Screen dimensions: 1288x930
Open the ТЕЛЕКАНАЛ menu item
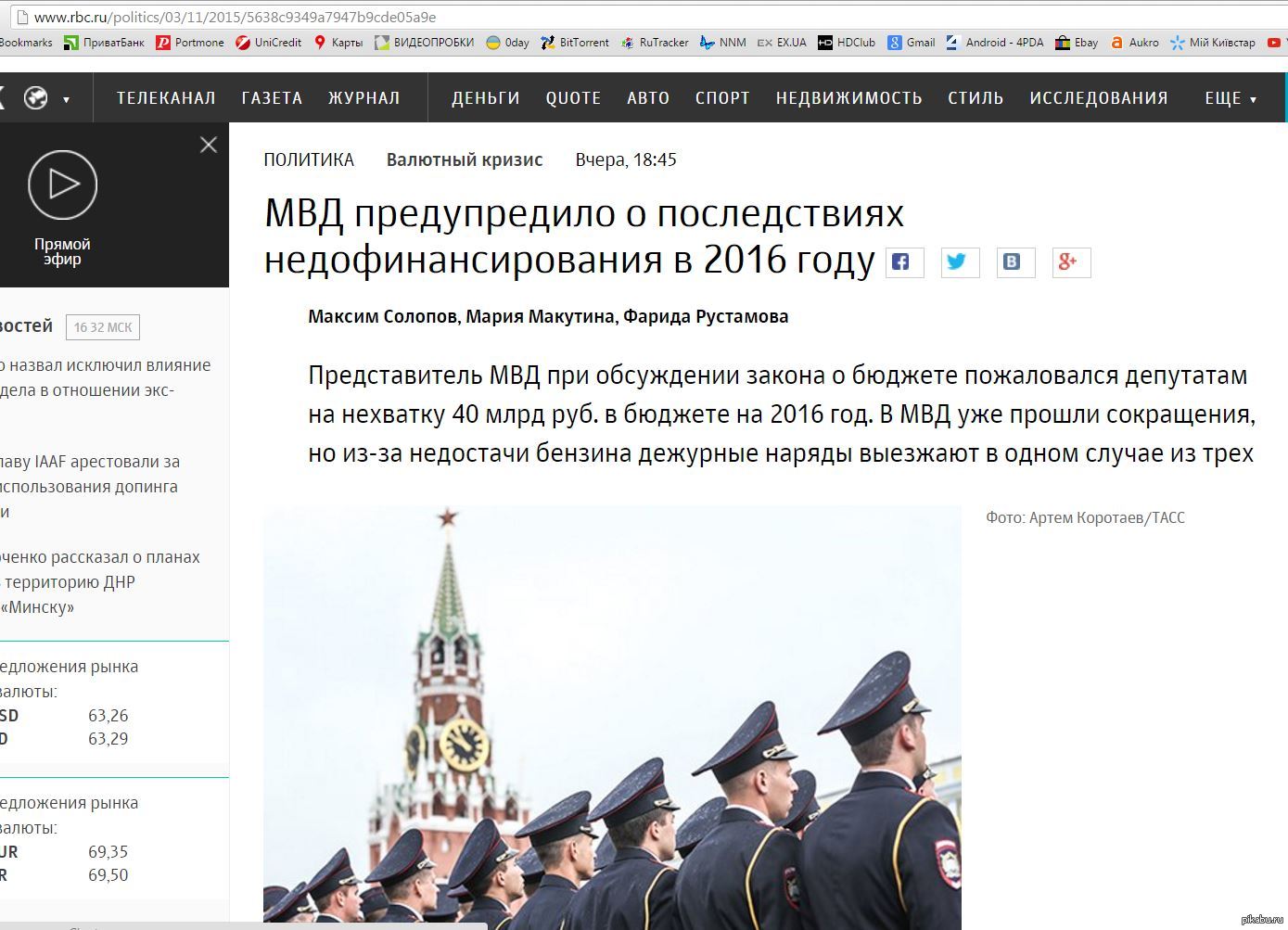(166, 98)
